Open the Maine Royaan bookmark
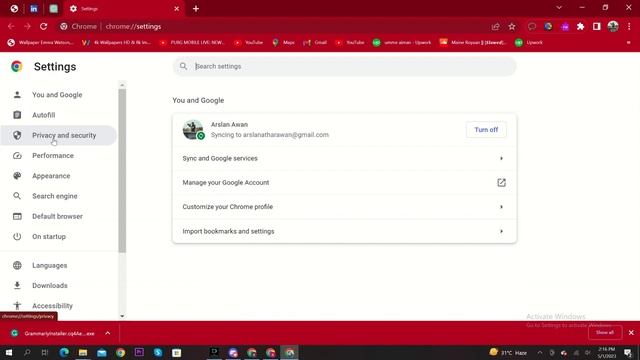The image size is (640, 360). [x=473, y=42]
